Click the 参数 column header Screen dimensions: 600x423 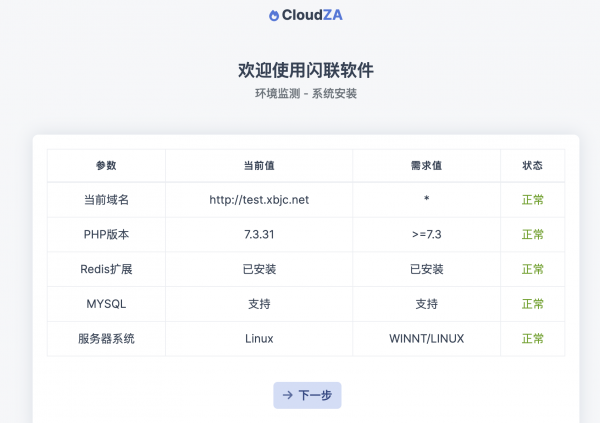(106, 165)
